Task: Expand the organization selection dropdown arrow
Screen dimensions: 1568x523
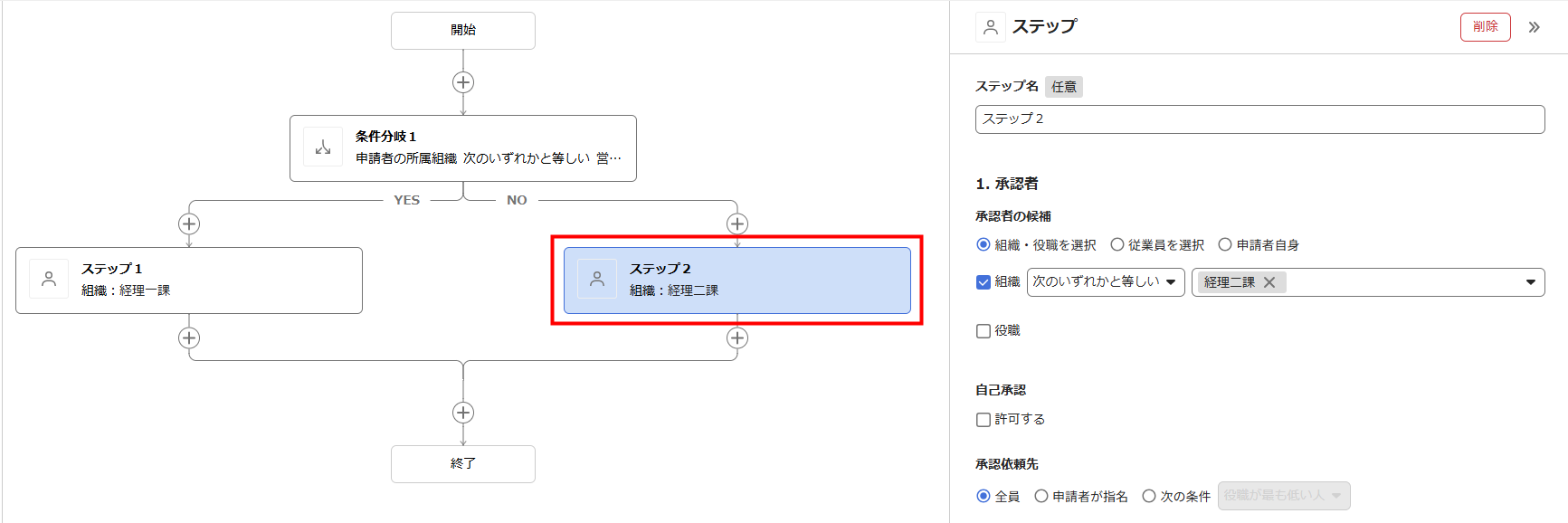Action: tap(1530, 282)
